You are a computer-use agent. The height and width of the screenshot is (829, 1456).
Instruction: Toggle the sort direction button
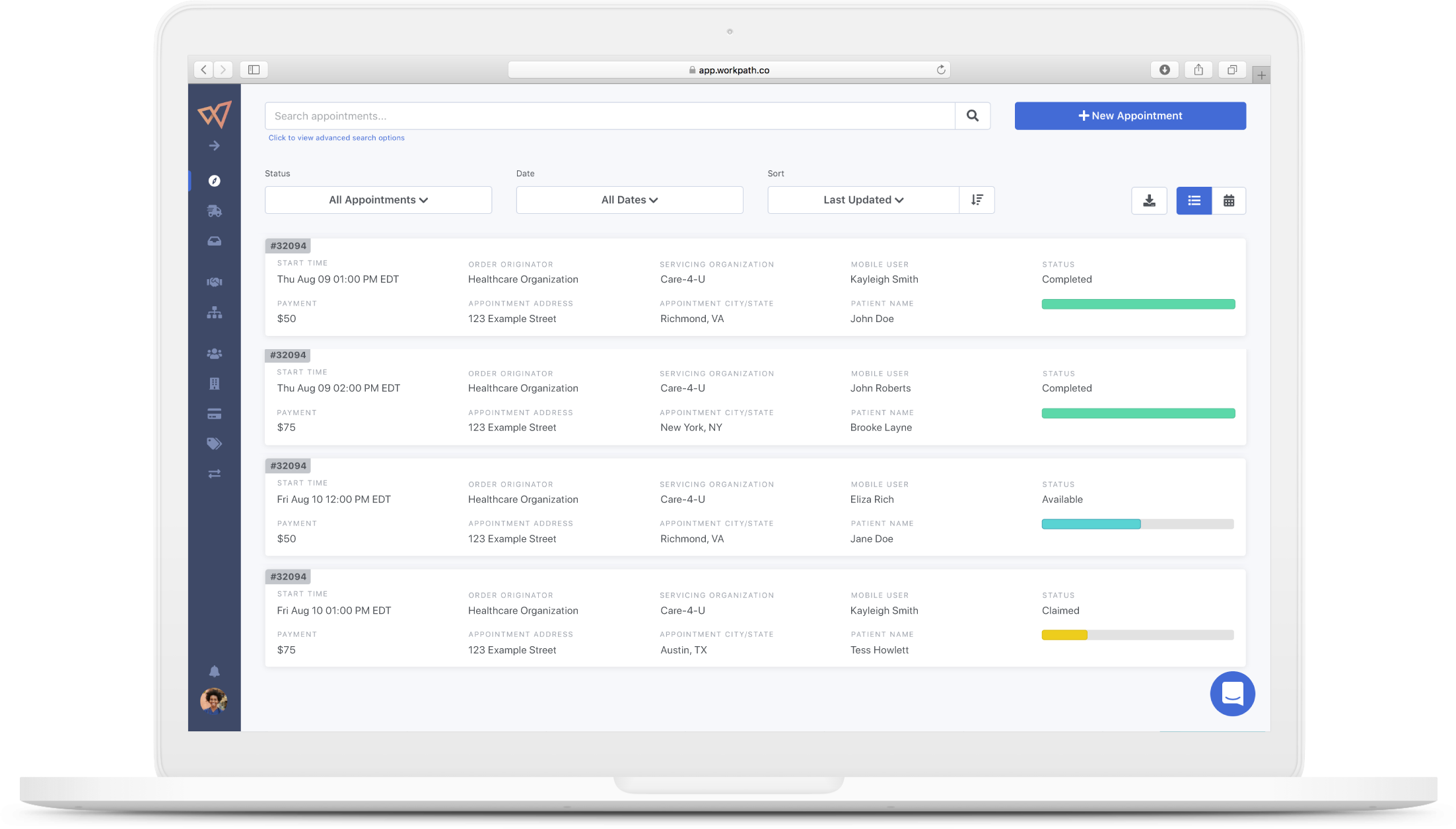coord(977,200)
